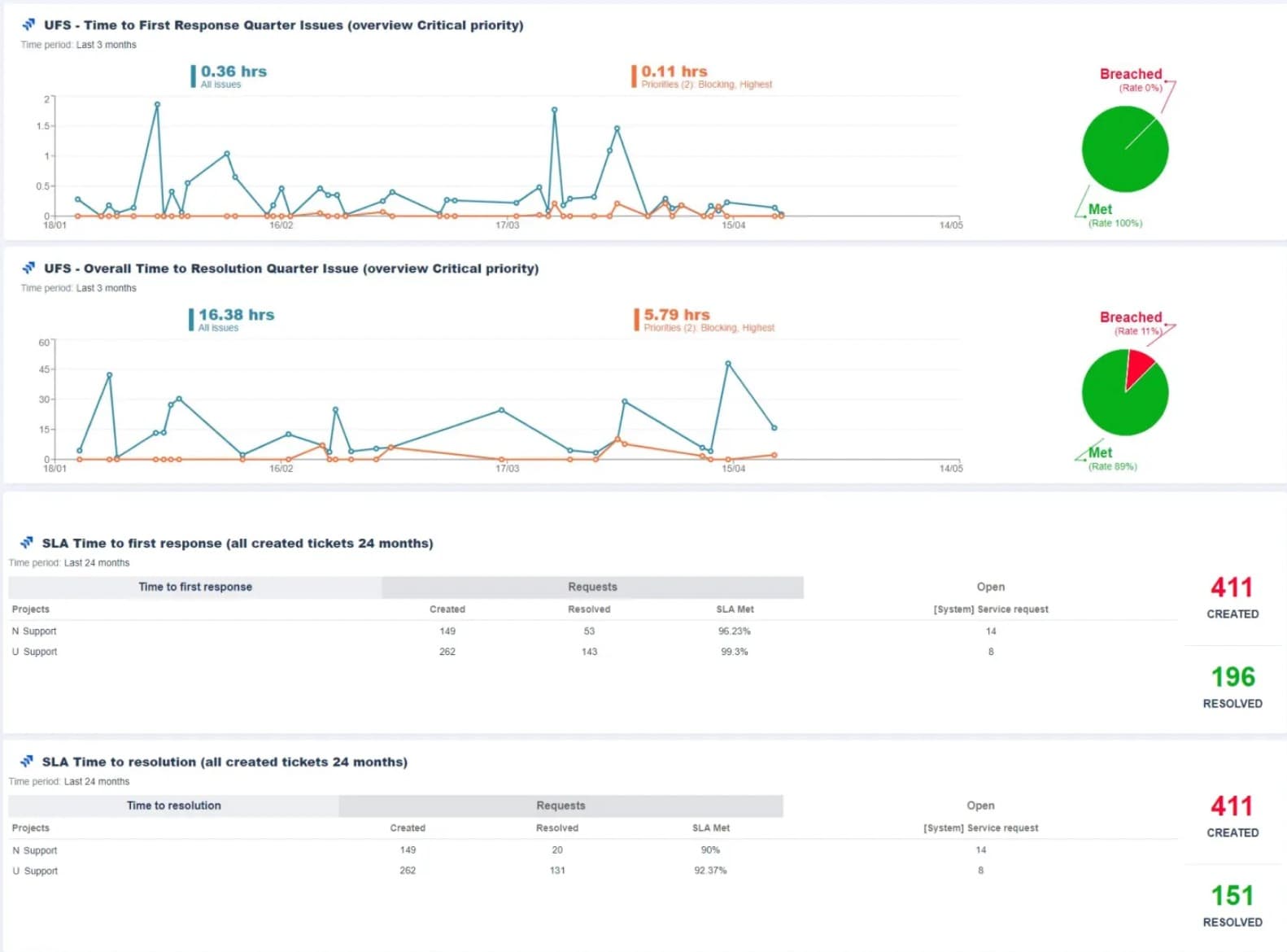Screen dimensions: 1287x952
Task: Click Resolved value 131 for U Support
Action: tap(557, 871)
